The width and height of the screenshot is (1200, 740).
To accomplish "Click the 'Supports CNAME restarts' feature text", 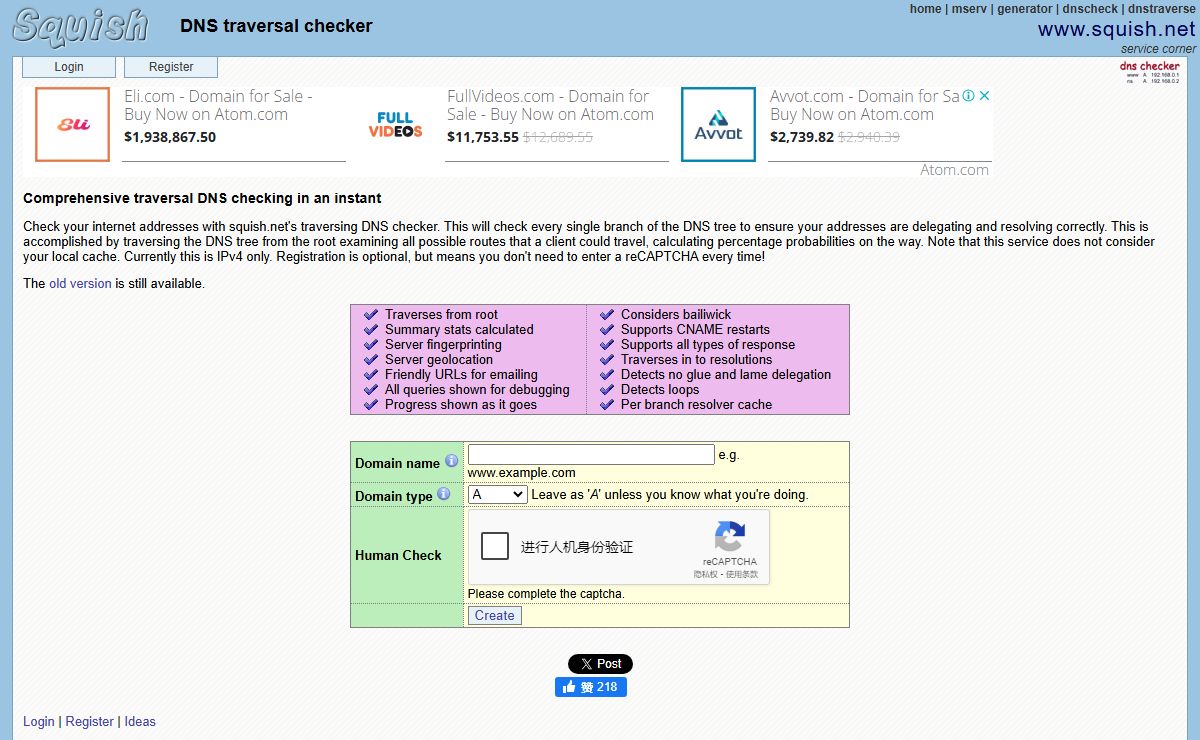I will 695,329.
